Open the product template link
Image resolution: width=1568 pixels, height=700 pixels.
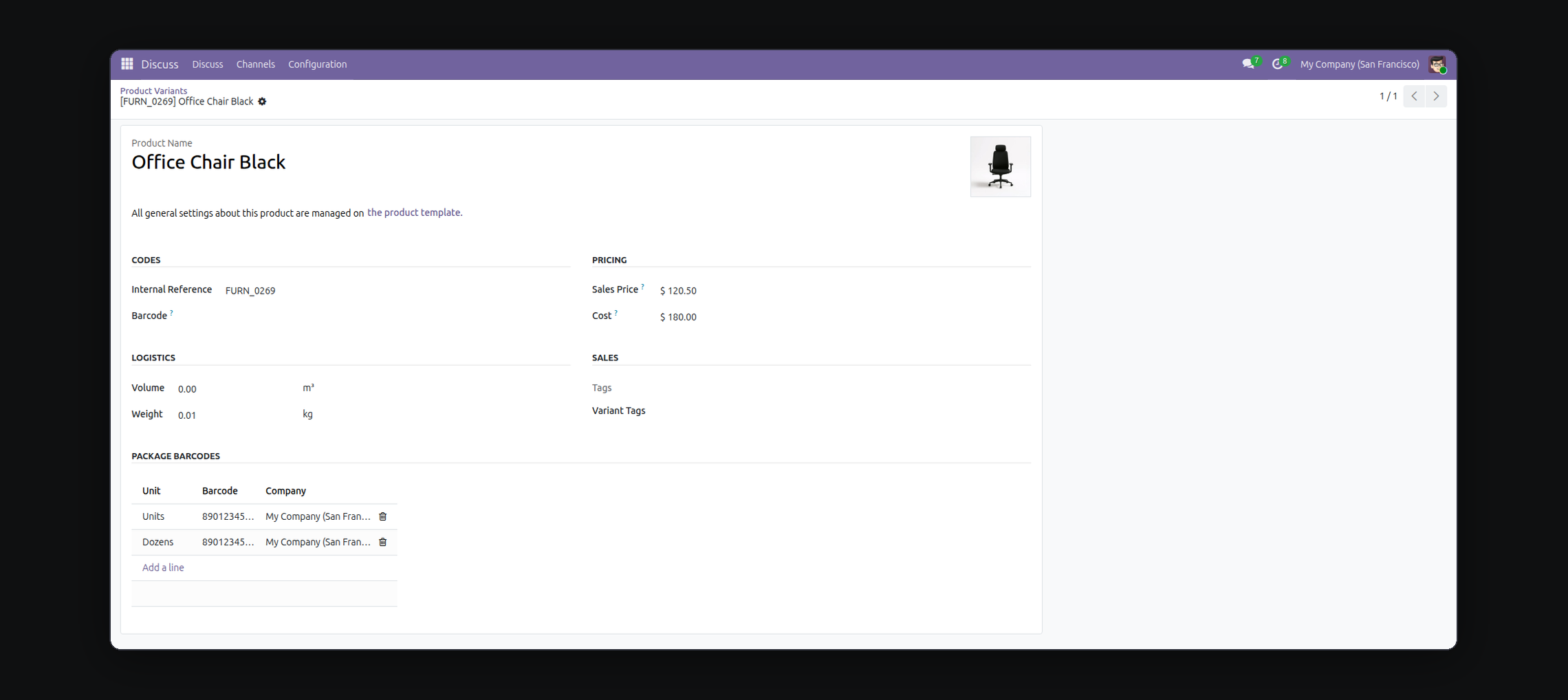pos(414,212)
